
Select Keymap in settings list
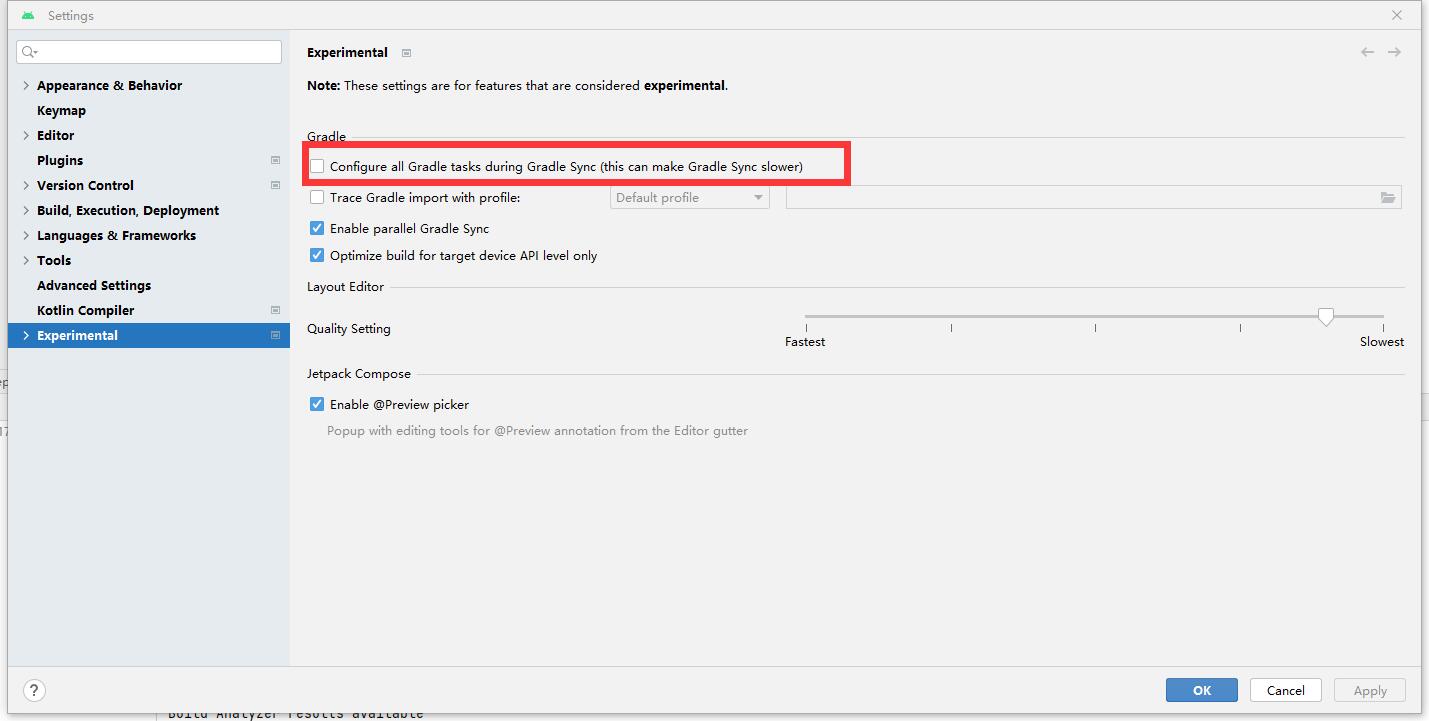click(x=61, y=111)
